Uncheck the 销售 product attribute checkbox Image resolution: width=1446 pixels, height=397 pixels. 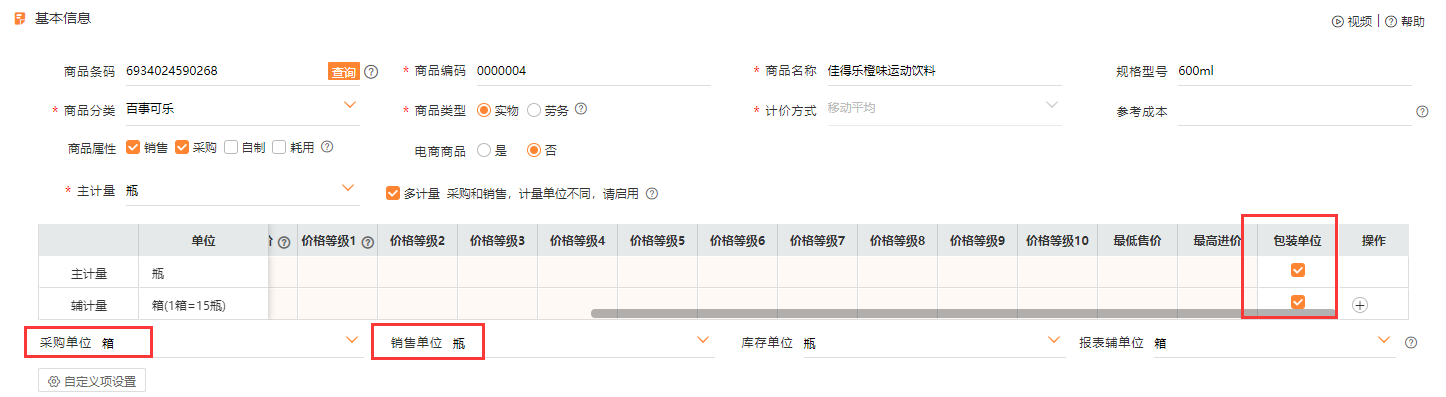pyautogui.click(x=133, y=147)
